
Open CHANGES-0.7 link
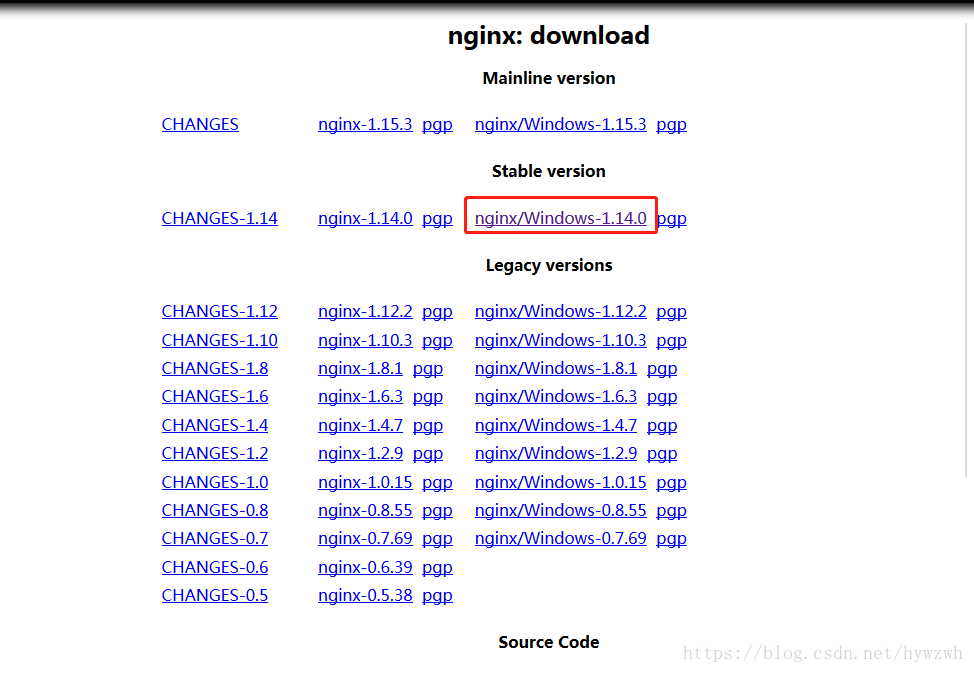pos(215,539)
